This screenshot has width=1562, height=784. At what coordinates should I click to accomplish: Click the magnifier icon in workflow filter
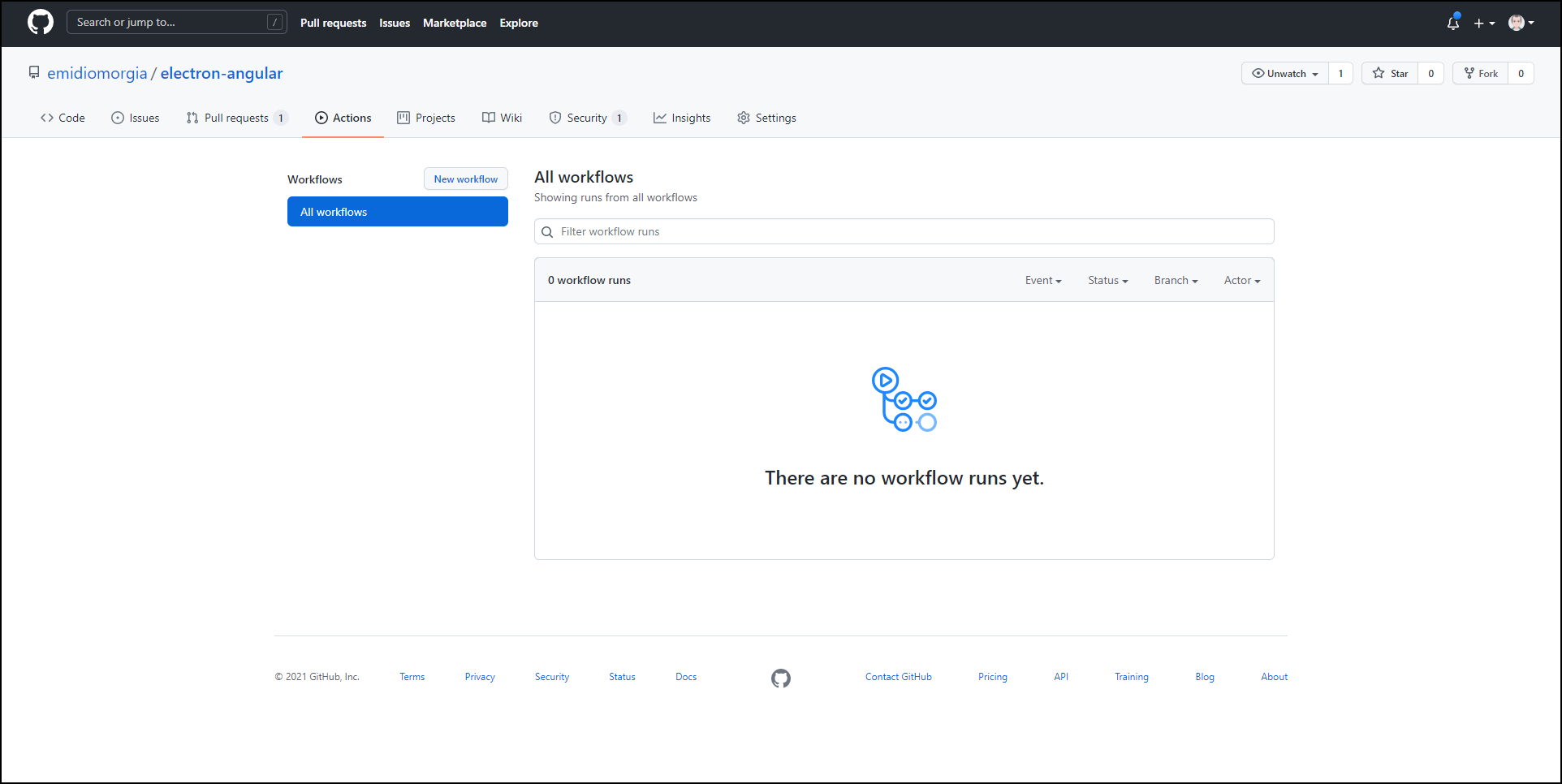(547, 232)
